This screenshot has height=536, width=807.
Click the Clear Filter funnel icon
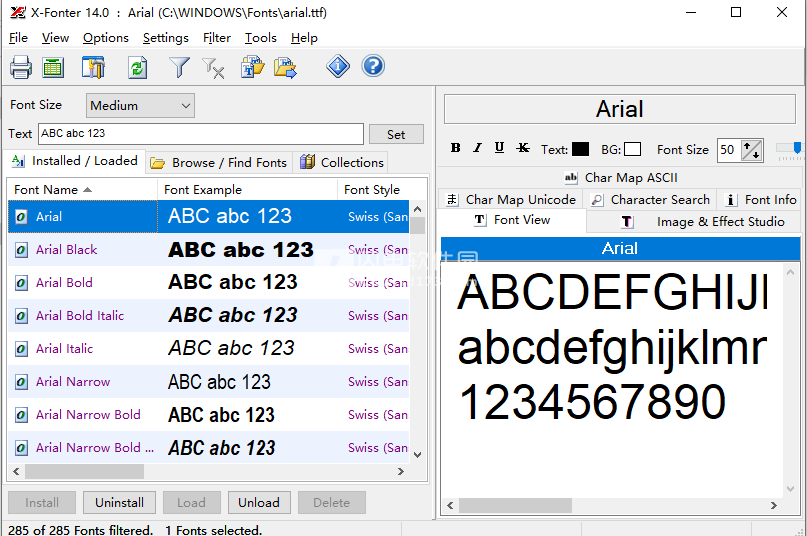click(213, 67)
